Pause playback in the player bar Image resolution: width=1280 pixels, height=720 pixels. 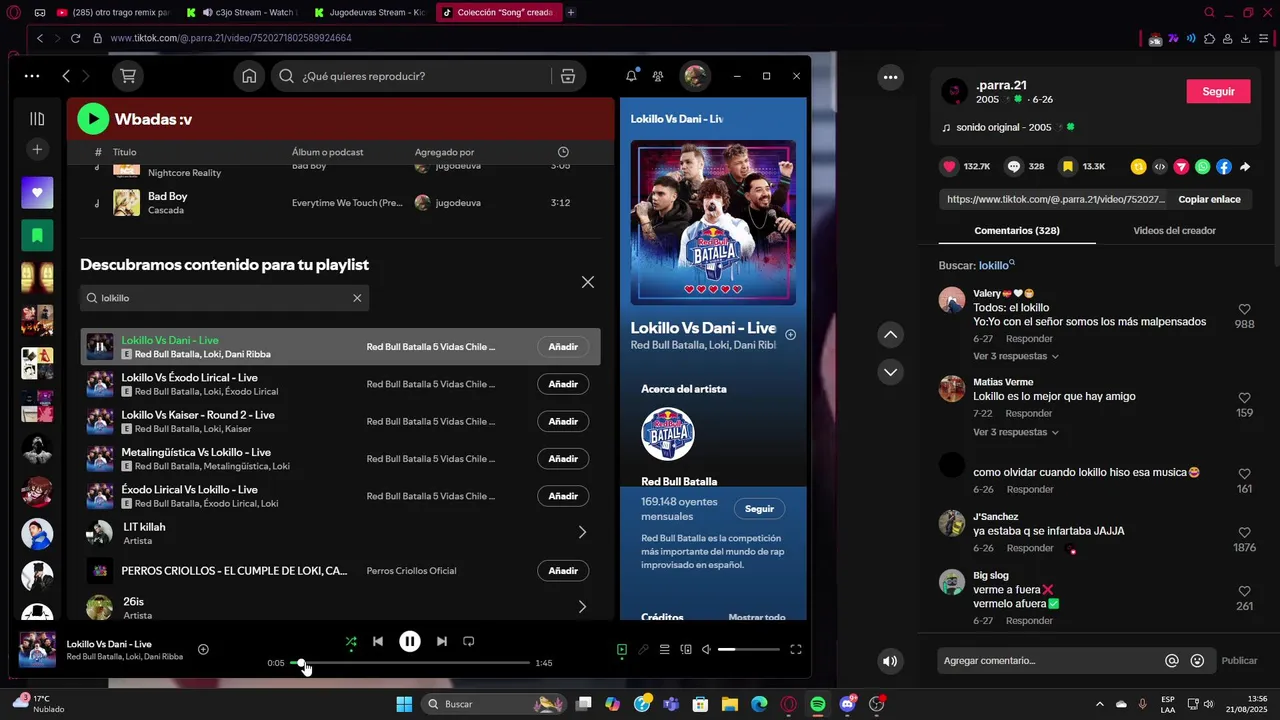click(x=410, y=642)
